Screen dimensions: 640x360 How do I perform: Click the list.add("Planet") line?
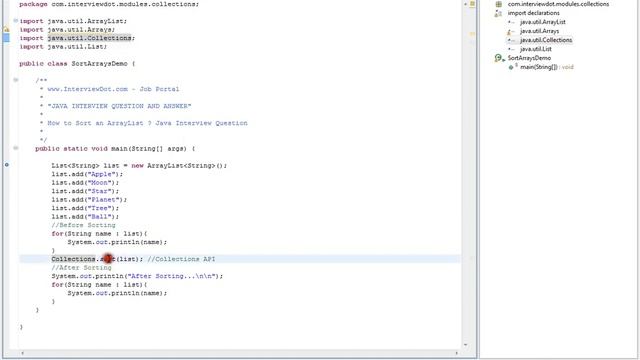pos(89,200)
